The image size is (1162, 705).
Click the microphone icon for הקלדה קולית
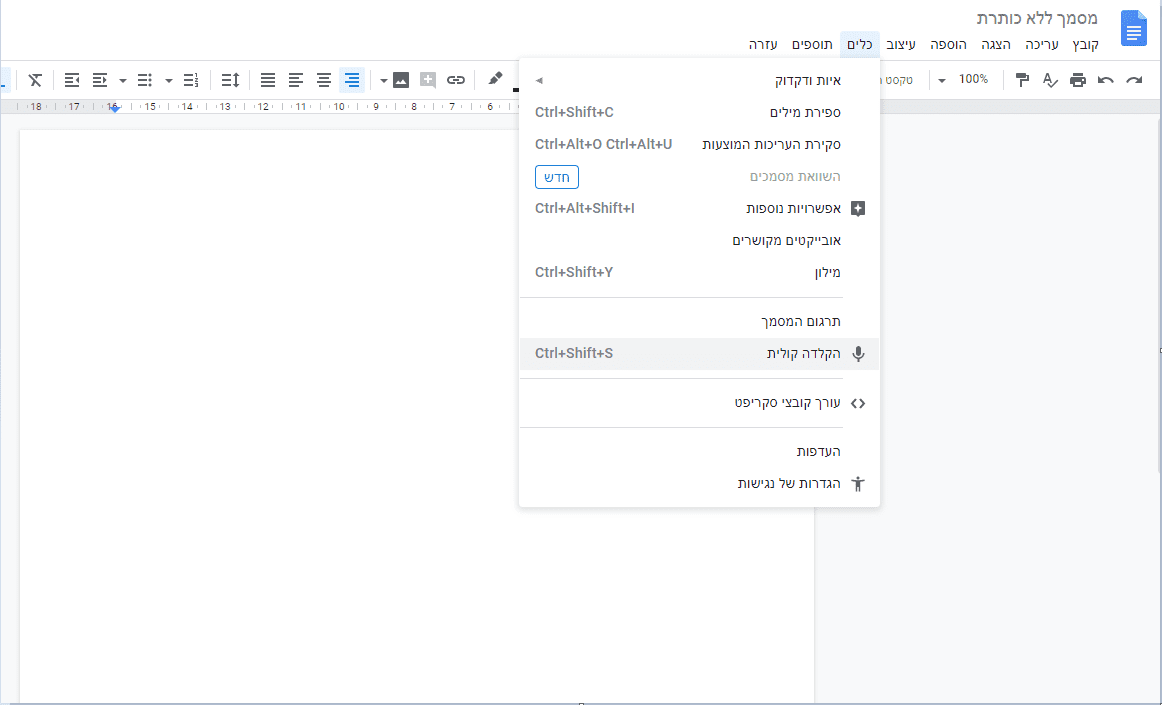858,354
